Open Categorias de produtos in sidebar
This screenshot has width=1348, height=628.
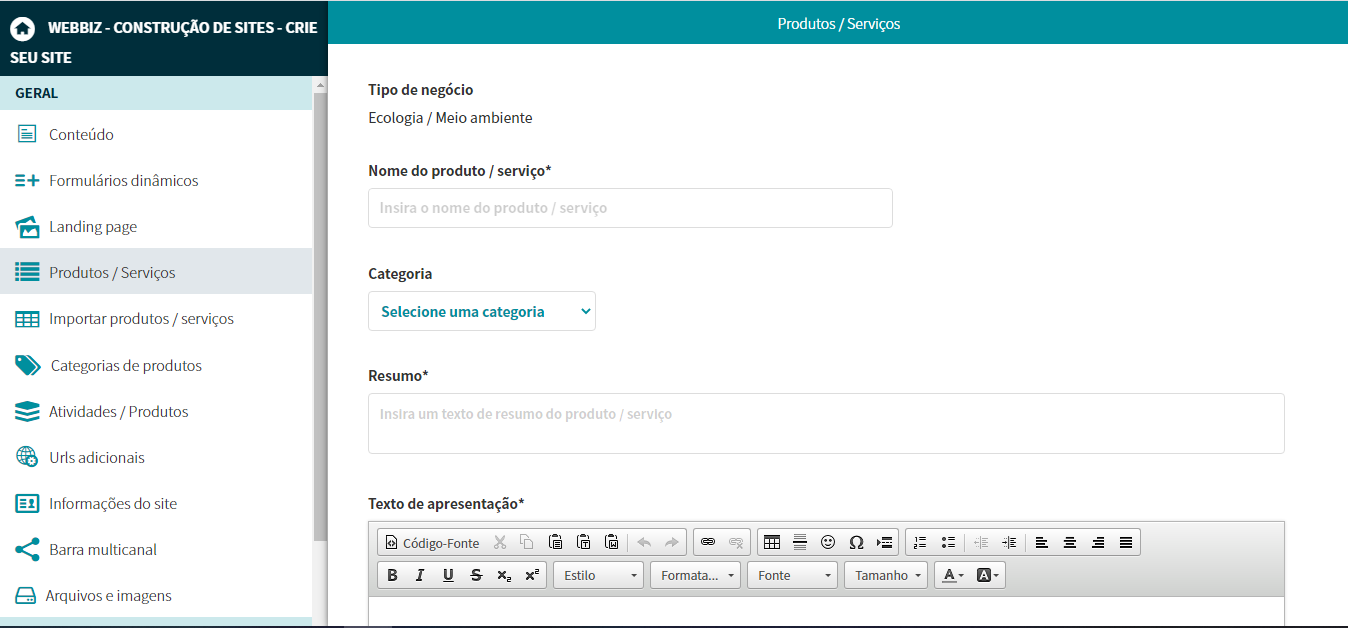(x=126, y=365)
